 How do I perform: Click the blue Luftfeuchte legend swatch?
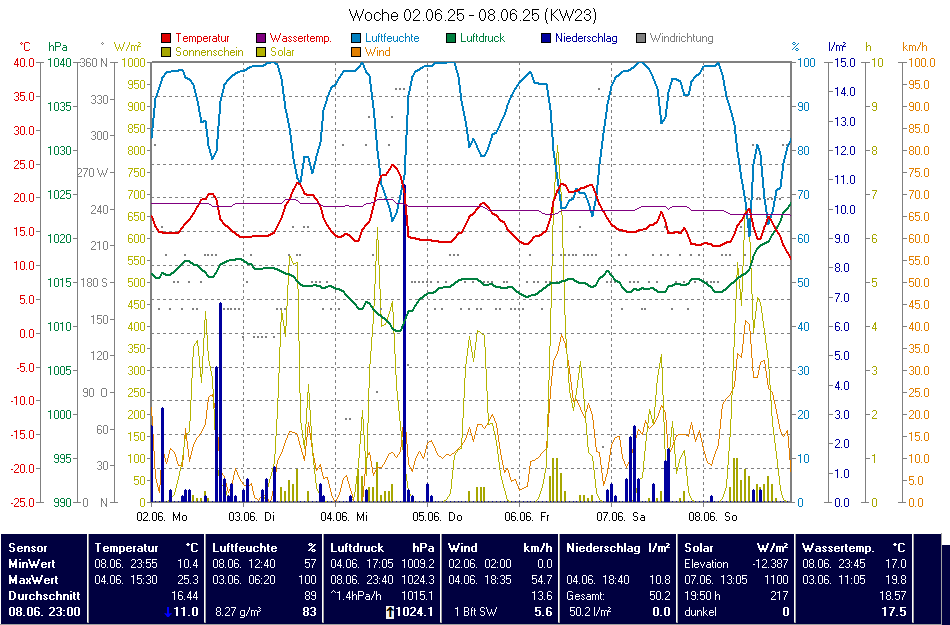[x=356, y=38]
